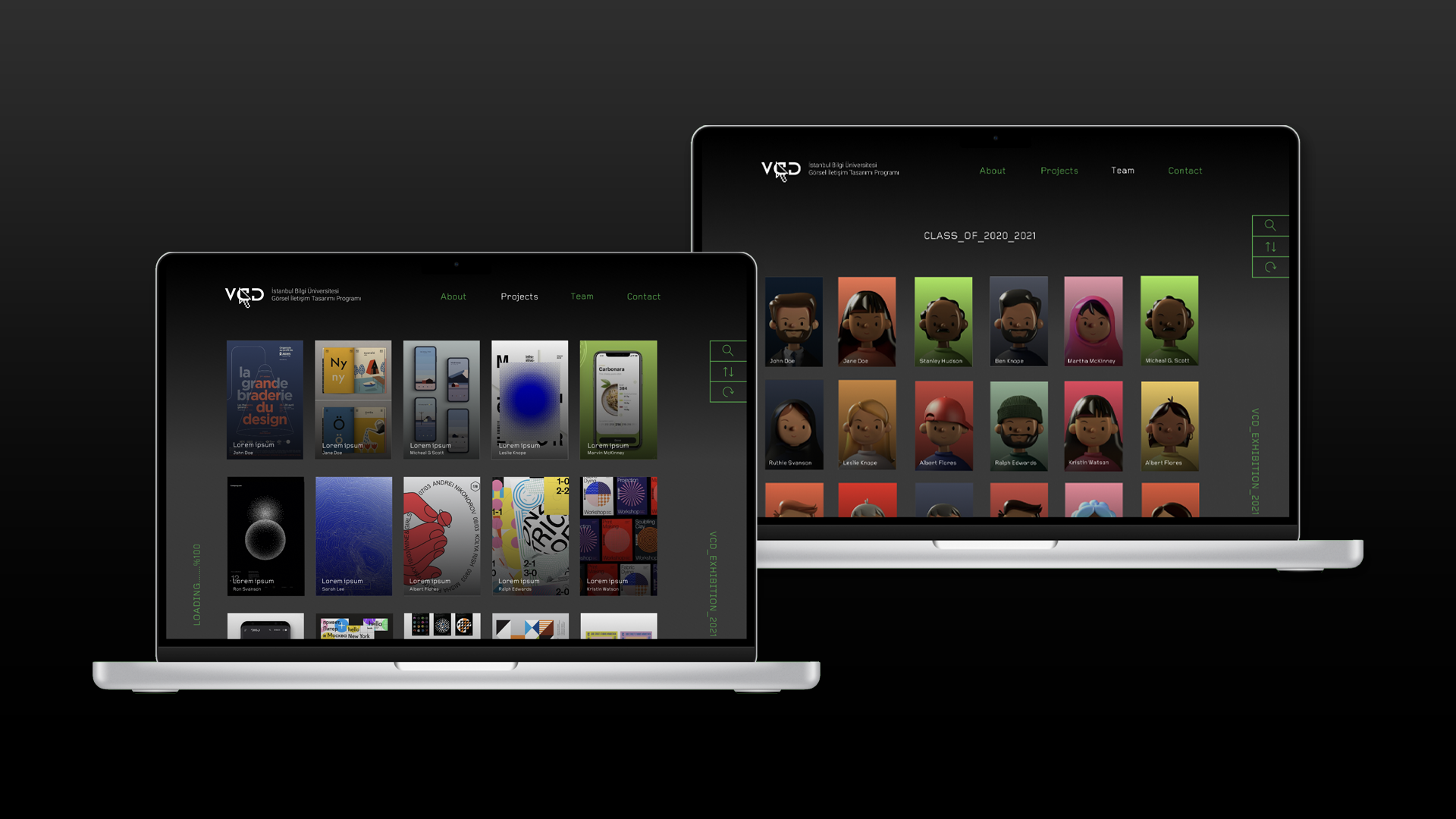
Task: Click the search icon on left laptop
Action: pos(727,350)
